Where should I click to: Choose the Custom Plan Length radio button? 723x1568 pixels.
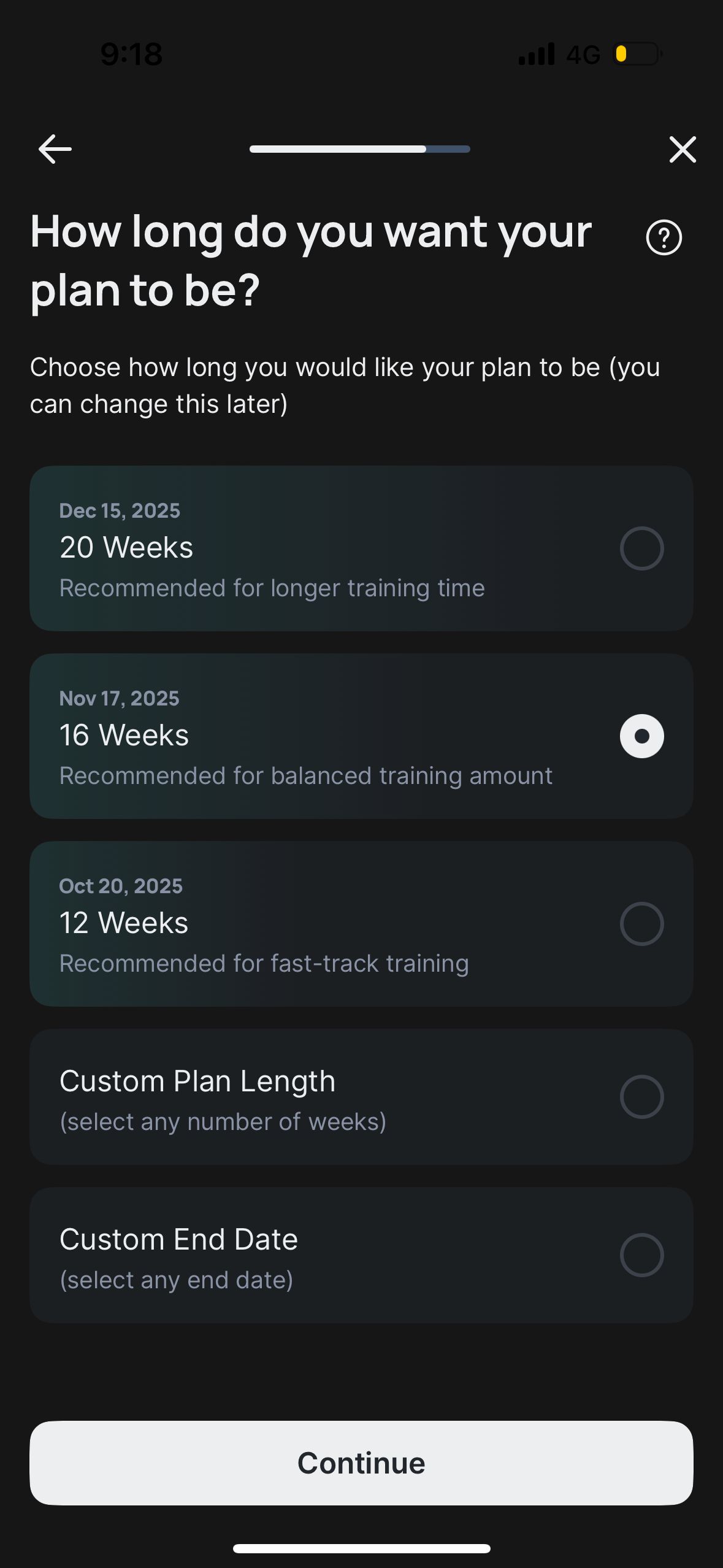tap(641, 1097)
